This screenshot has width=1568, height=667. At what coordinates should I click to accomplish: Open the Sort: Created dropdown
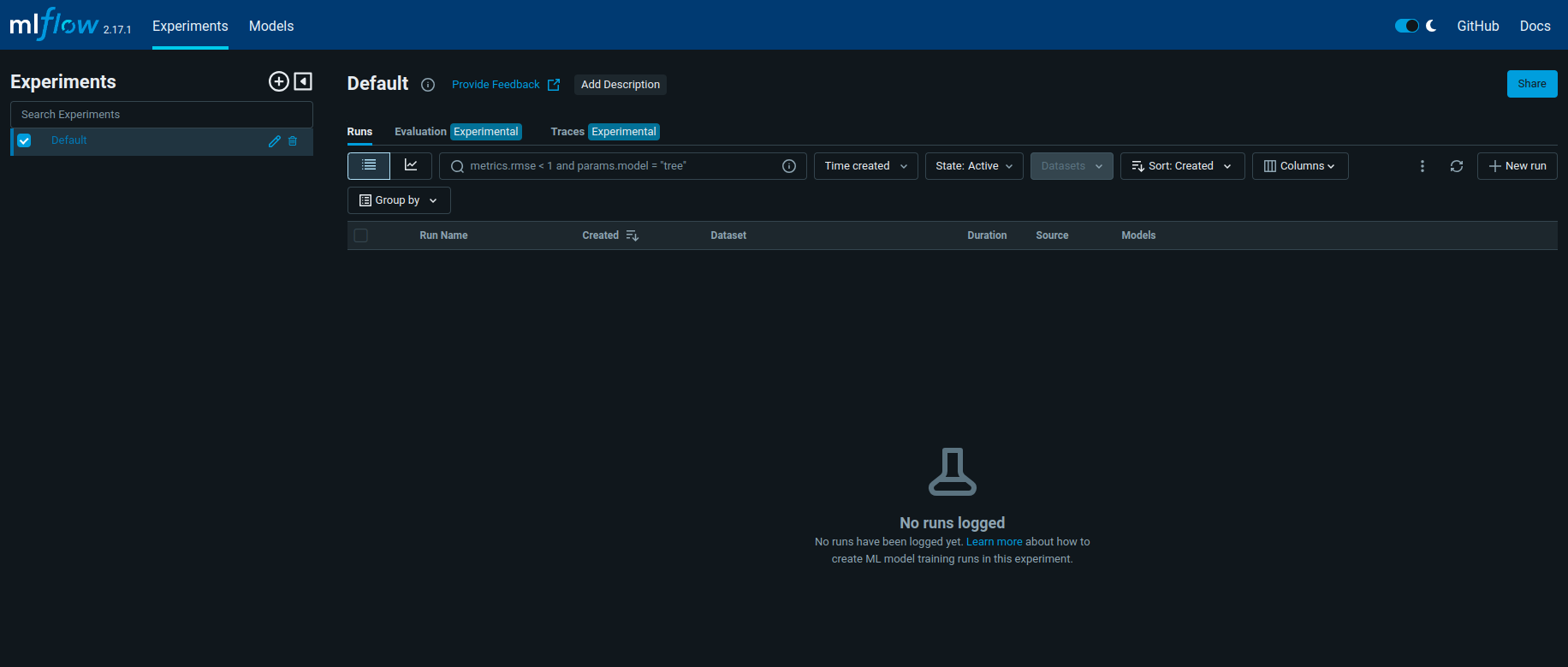pyautogui.click(x=1183, y=166)
